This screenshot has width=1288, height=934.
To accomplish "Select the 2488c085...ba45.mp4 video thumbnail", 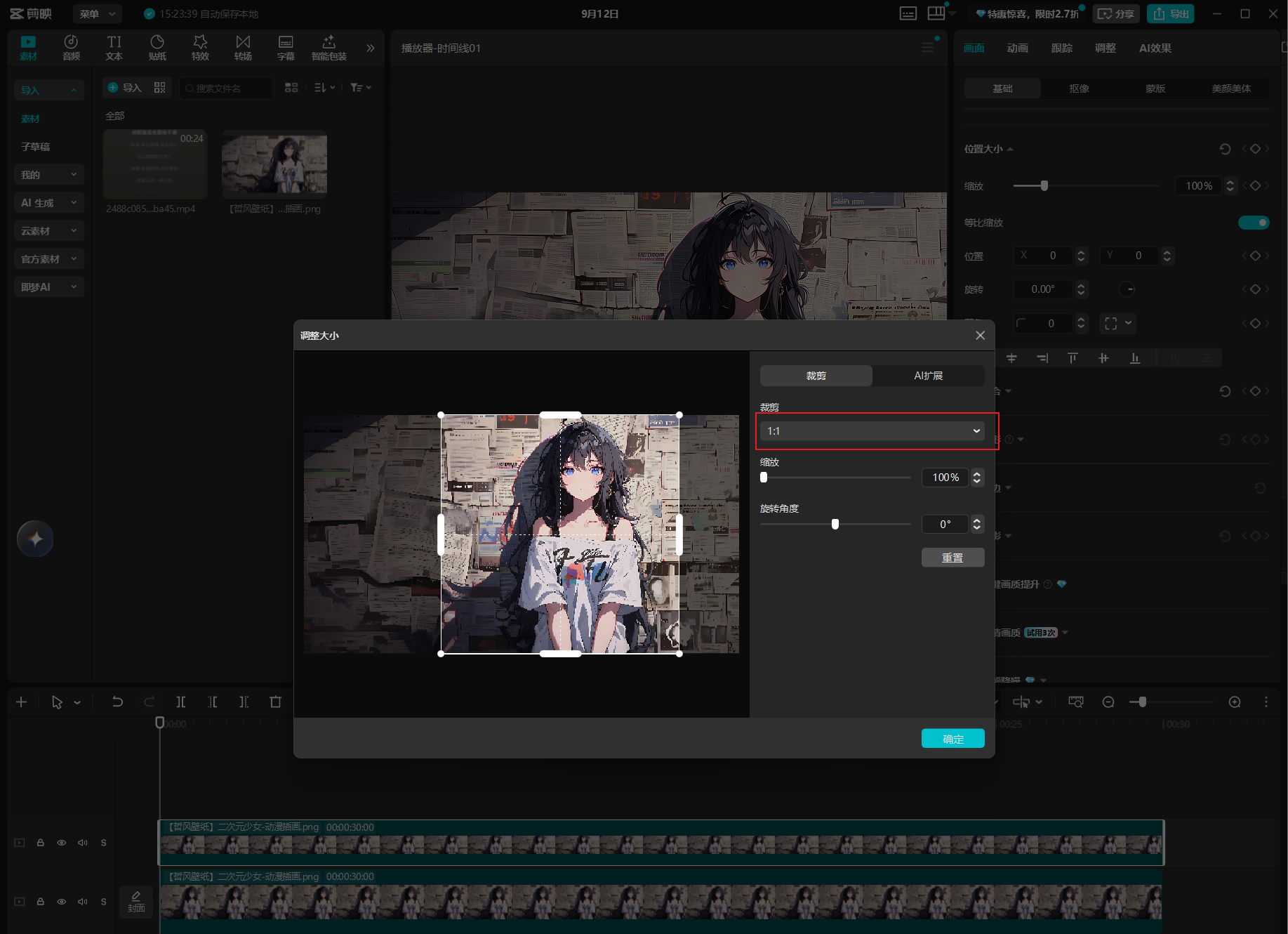I will pos(155,164).
